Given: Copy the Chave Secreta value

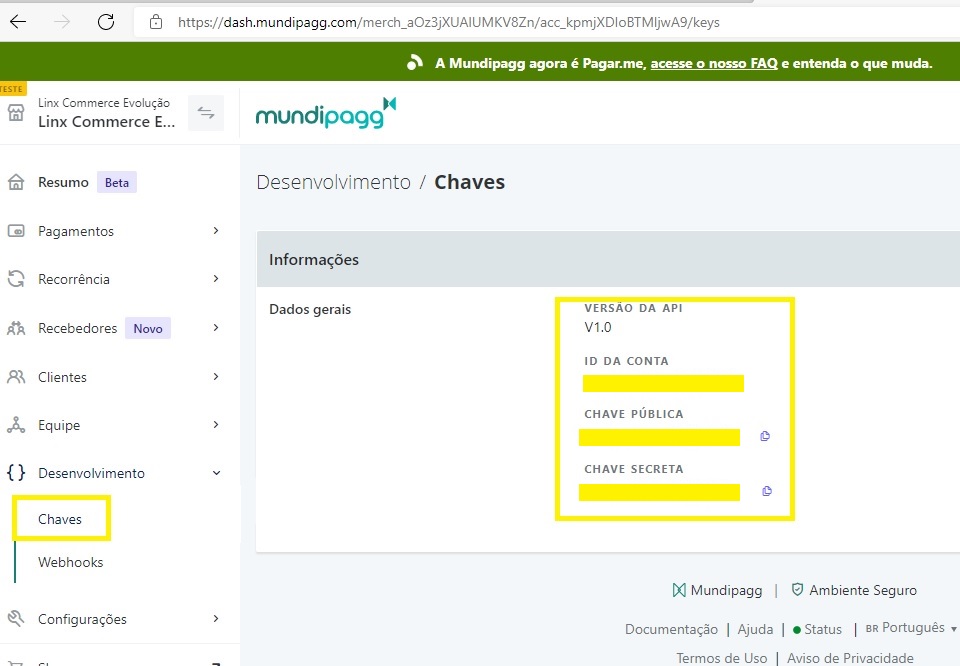Looking at the screenshot, I should click(767, 491).
